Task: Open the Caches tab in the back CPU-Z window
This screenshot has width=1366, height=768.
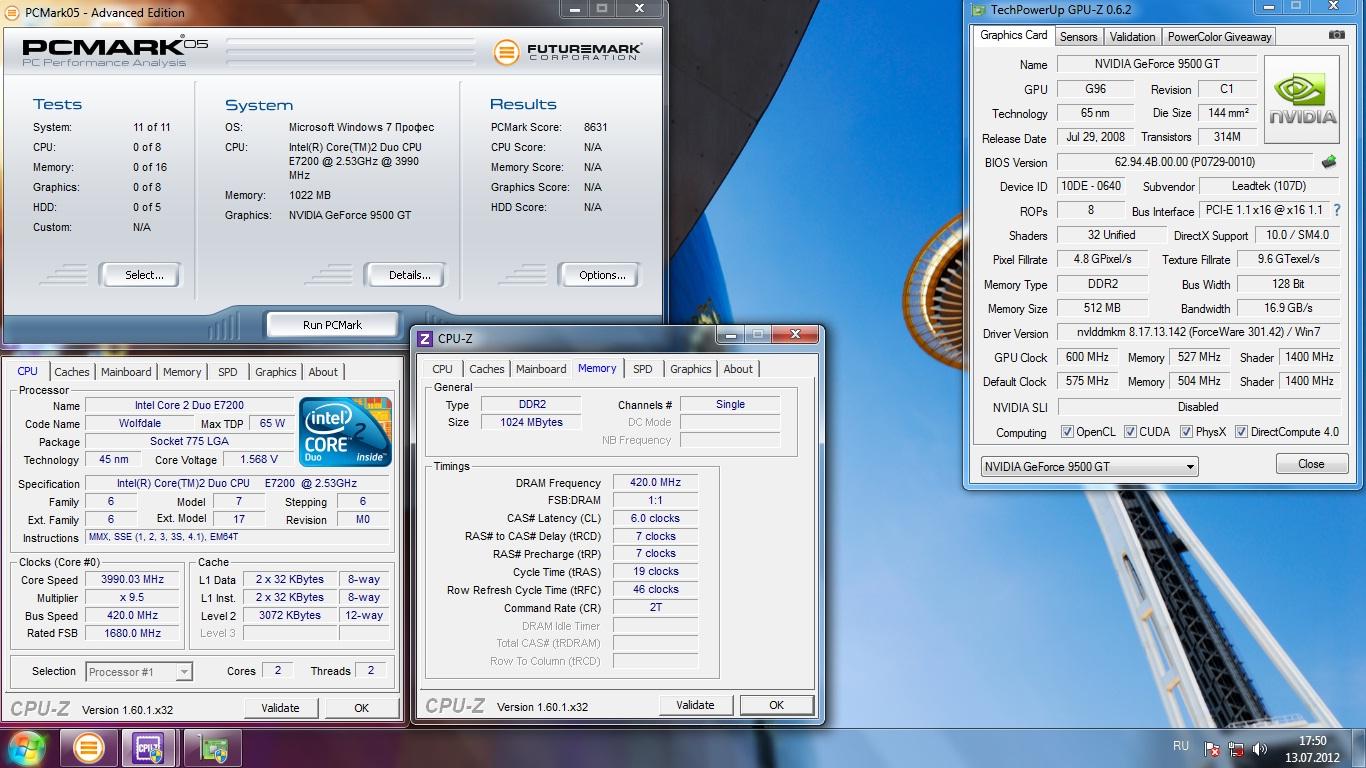Action: tap(72, 372)
